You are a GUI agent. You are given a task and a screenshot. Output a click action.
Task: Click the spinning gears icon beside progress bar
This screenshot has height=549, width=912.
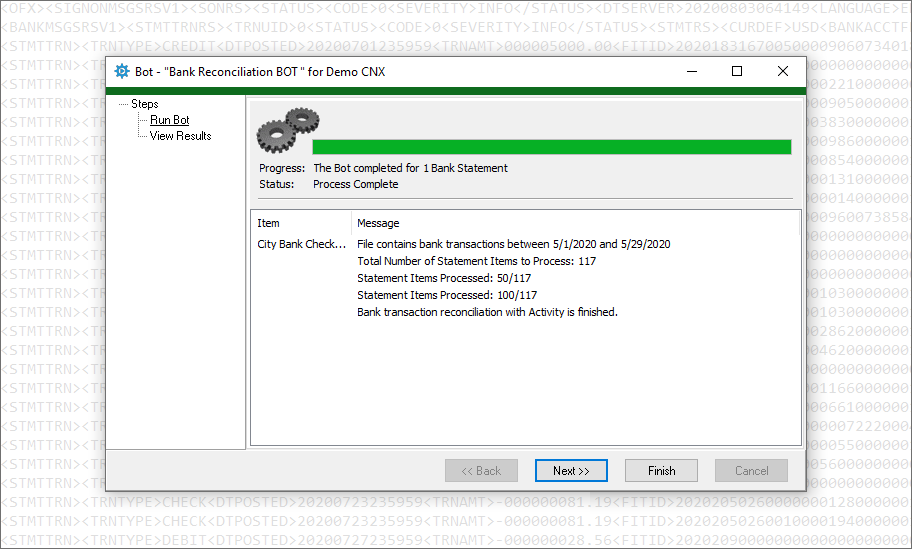click(287, 129)
